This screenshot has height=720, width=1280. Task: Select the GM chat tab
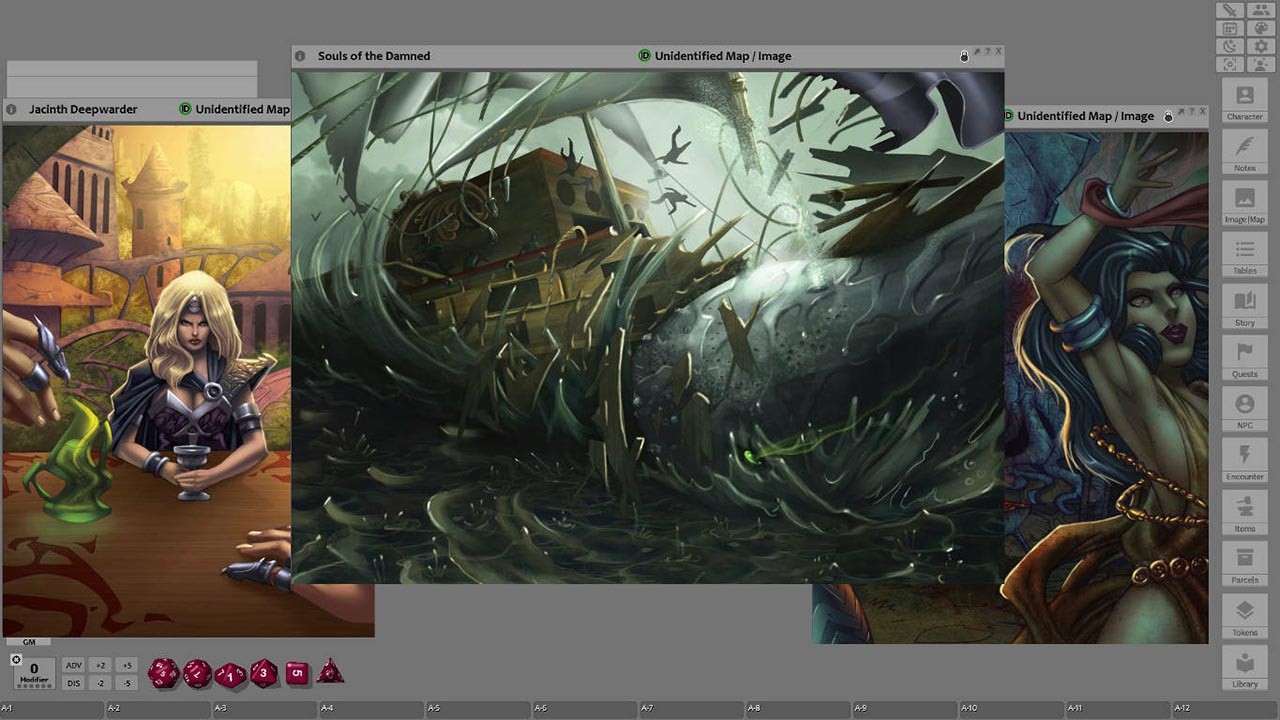click(29, 641)
